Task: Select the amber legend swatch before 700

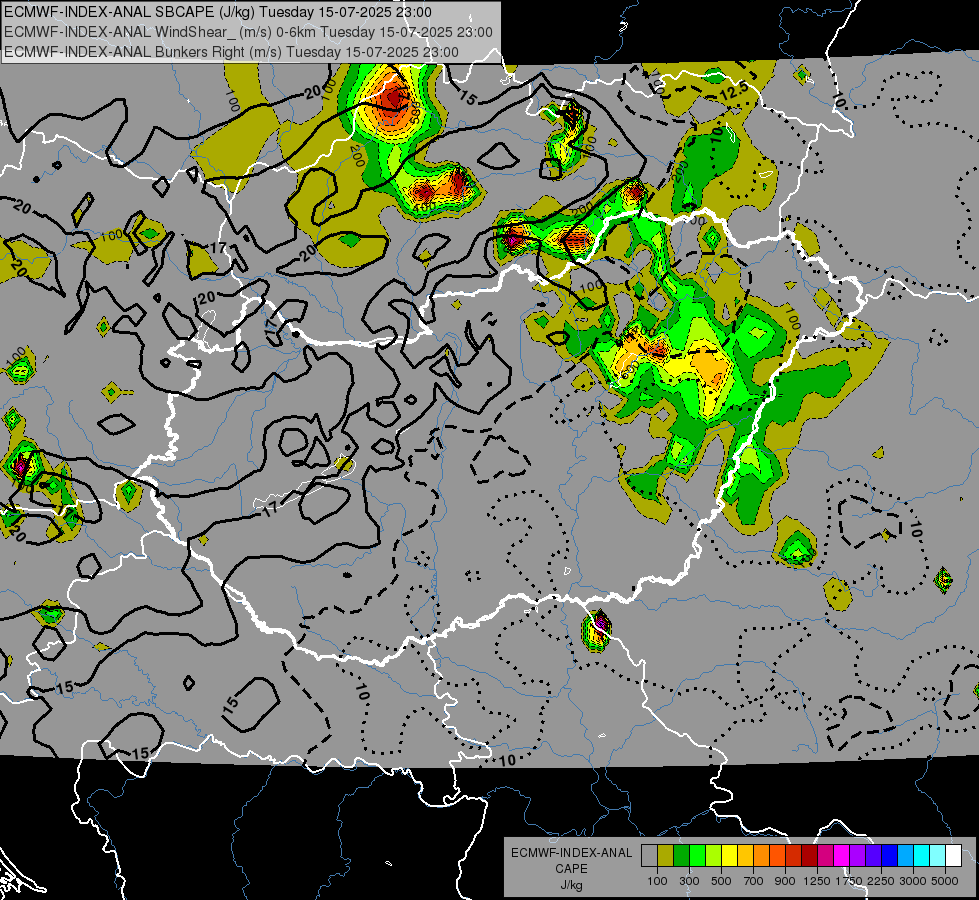Action: (x=745, y=856)
